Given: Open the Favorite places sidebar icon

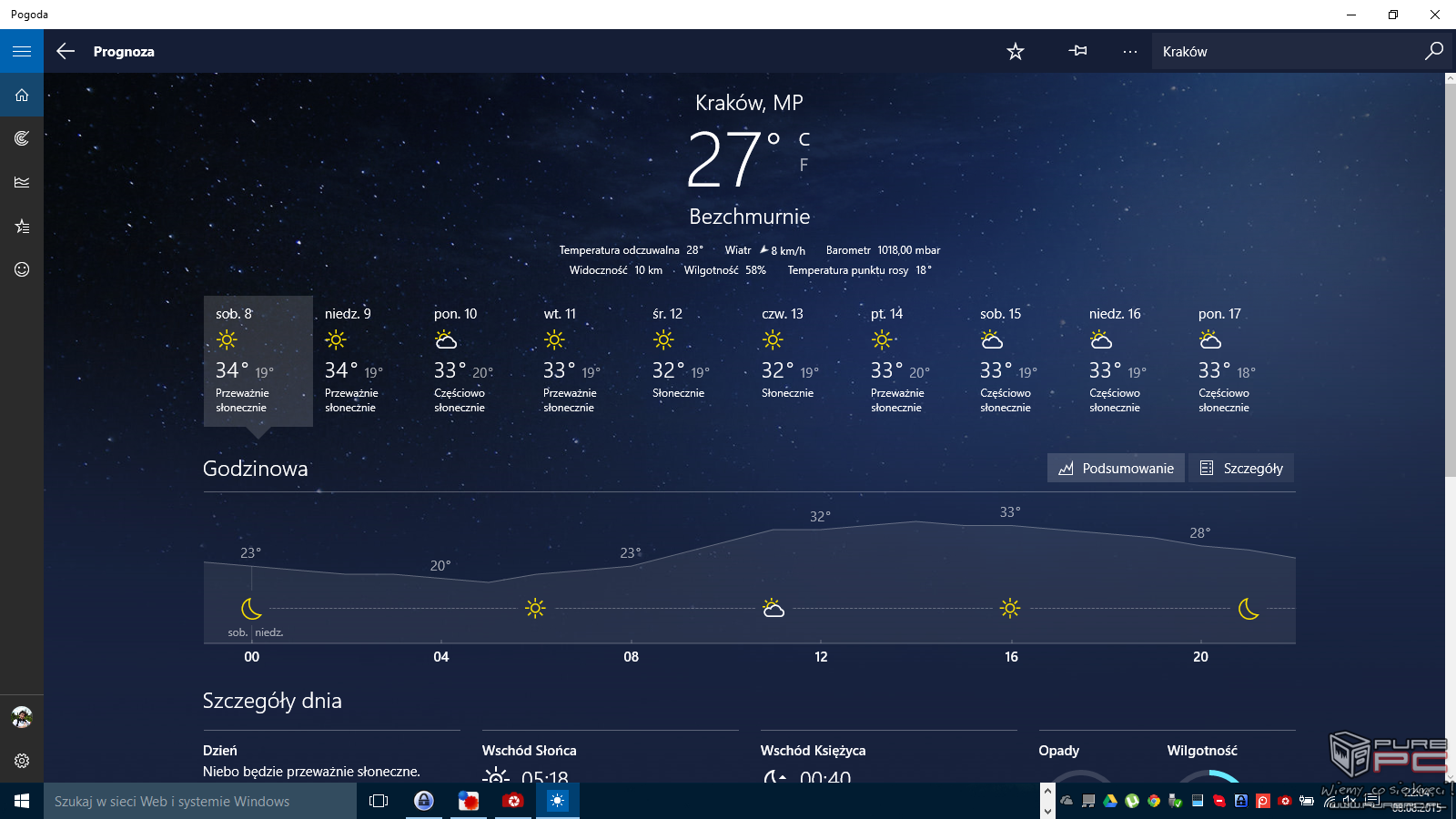Looking at the screenshot, I should click(x=22, y=226).
